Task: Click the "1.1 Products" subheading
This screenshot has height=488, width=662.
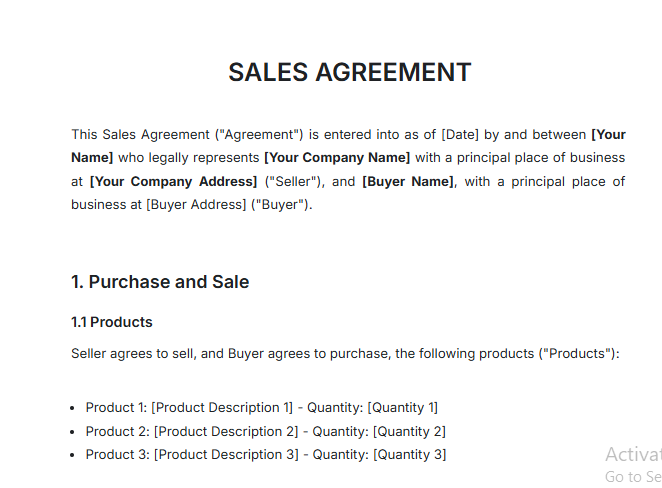Action: (x=112, y=322)
